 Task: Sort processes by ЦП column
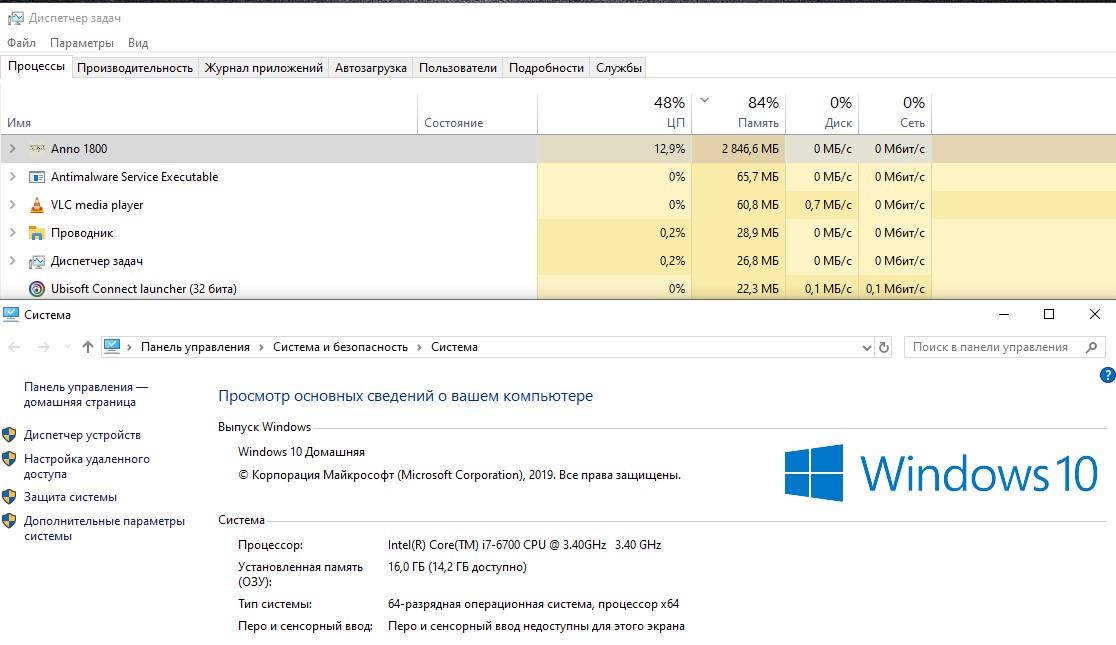pyautogui.click(x=614, y=112)
